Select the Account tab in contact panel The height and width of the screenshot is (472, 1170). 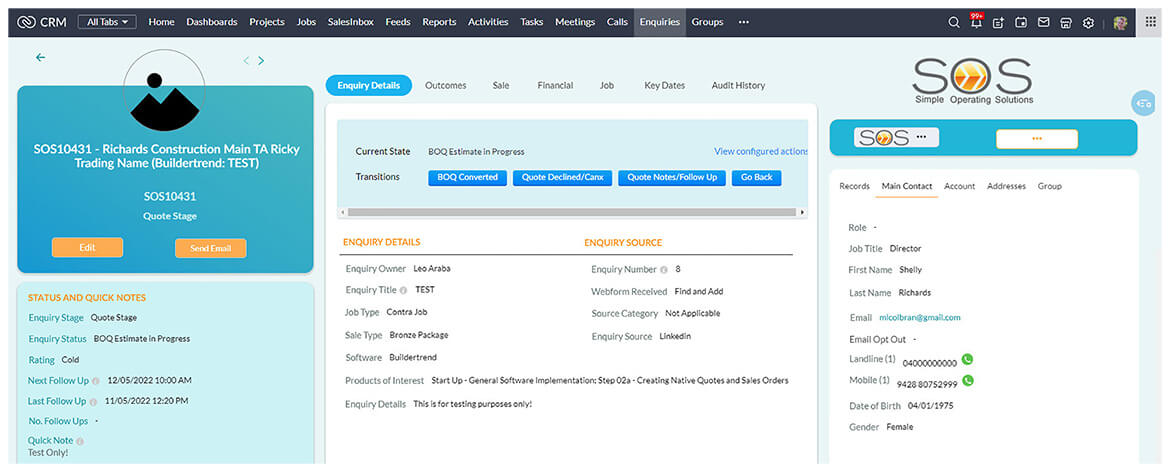click(x=959, y=186)
